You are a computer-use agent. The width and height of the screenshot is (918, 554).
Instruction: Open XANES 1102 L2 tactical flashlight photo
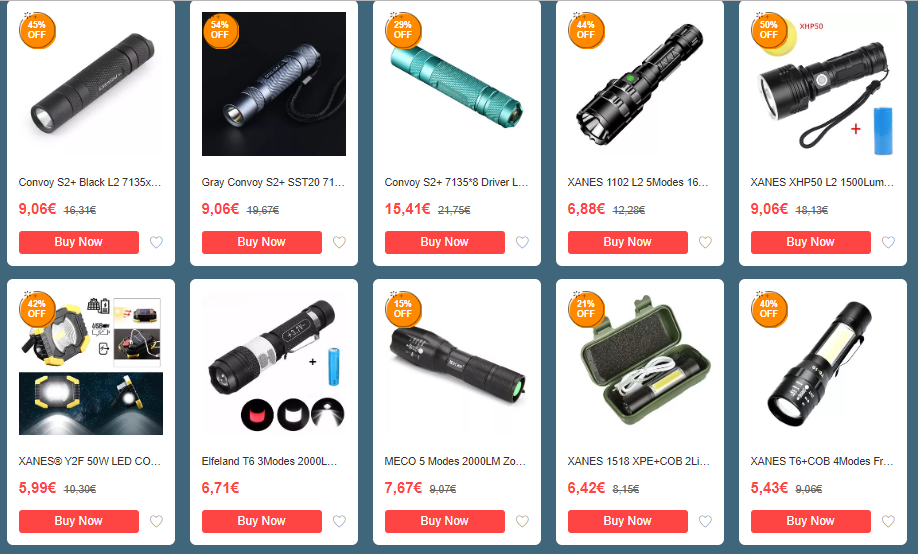639,84
